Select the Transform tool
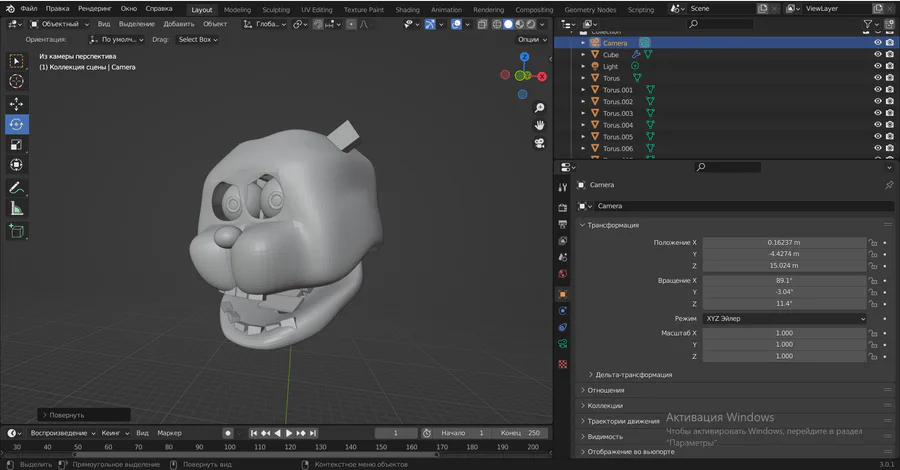900x470 pixels. [17, 165]
